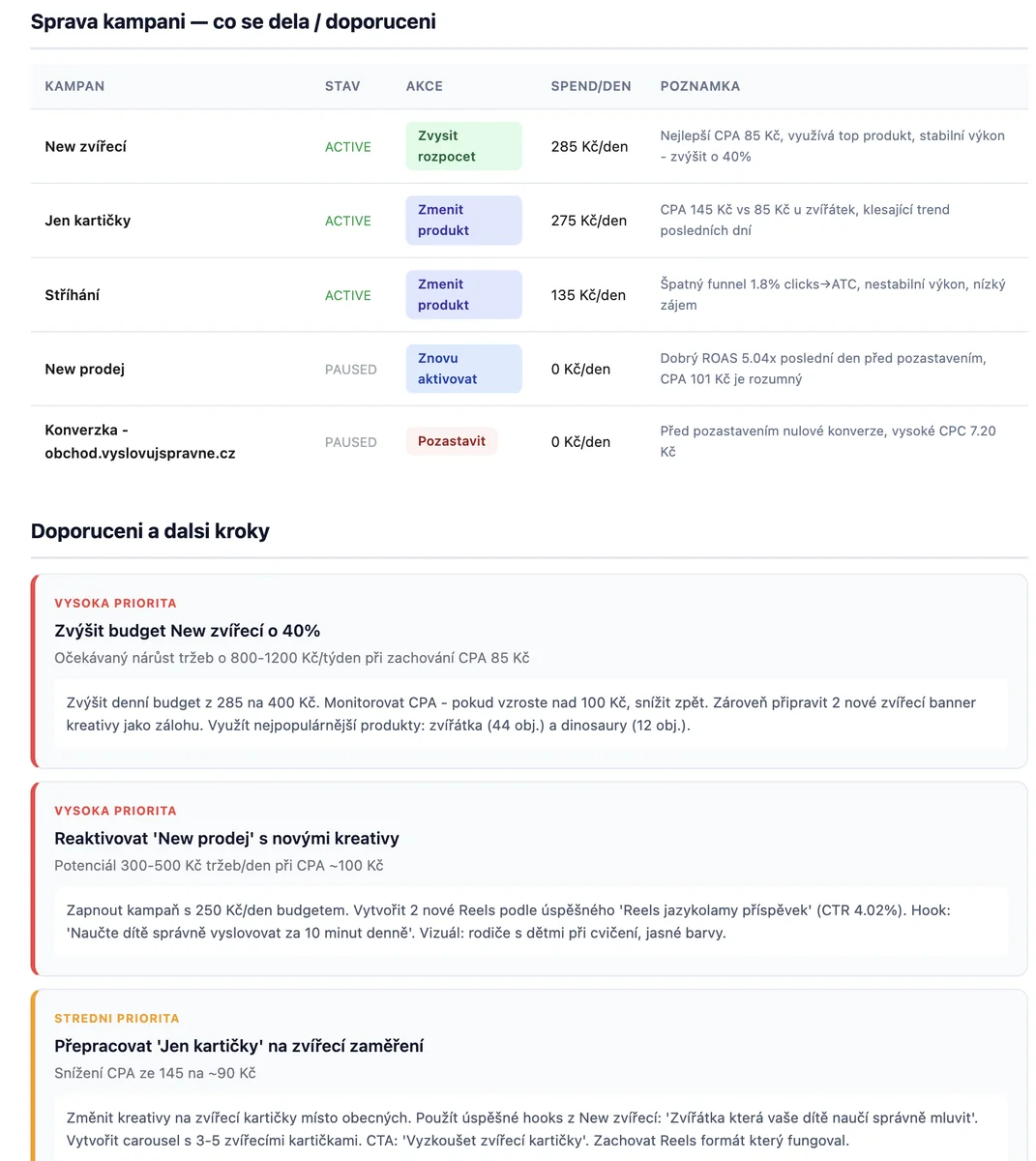Click the STAV column header
Viewport: 1036px width, 1161px height.
coord(342,86)
